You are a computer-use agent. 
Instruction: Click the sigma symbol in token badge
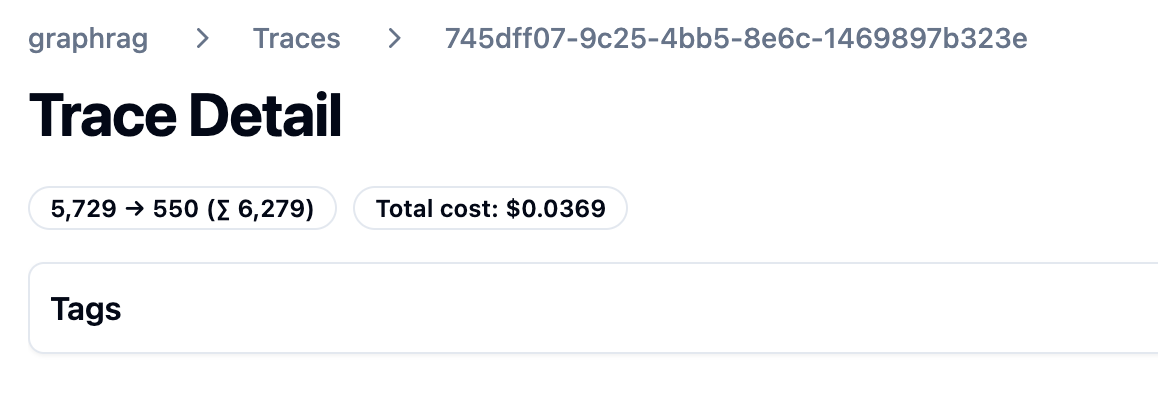225,209
